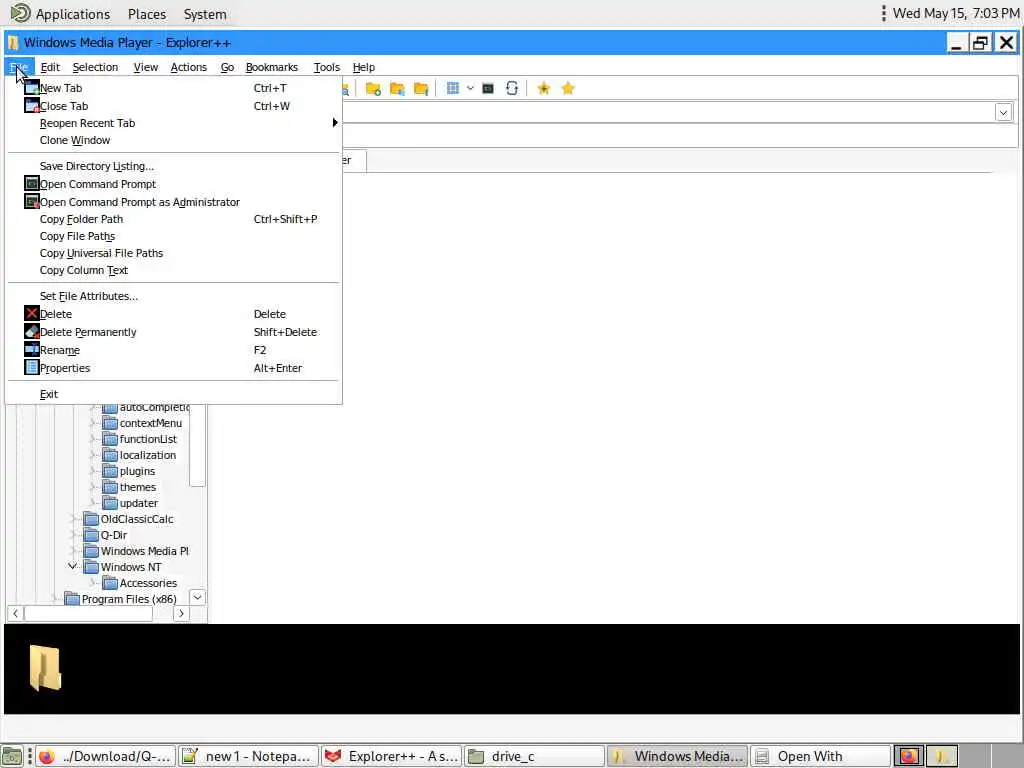Switch to drive_c taskbar window

534,756
